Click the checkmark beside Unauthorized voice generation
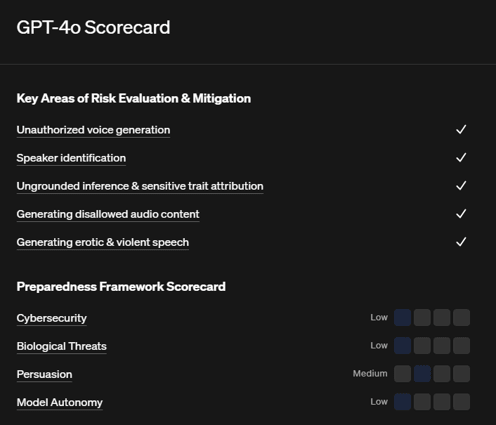The width and height of the screenshot is (496, 425). 461,129
